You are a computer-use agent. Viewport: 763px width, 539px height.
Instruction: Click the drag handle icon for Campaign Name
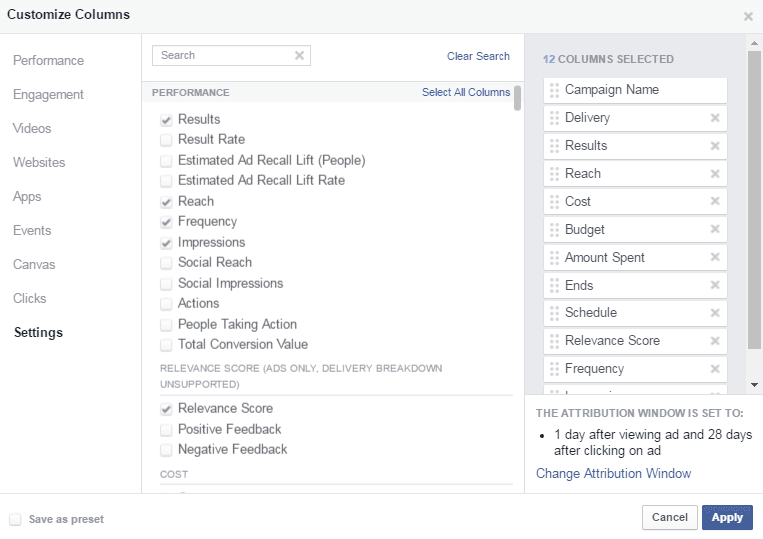click(x=555, y=90)
